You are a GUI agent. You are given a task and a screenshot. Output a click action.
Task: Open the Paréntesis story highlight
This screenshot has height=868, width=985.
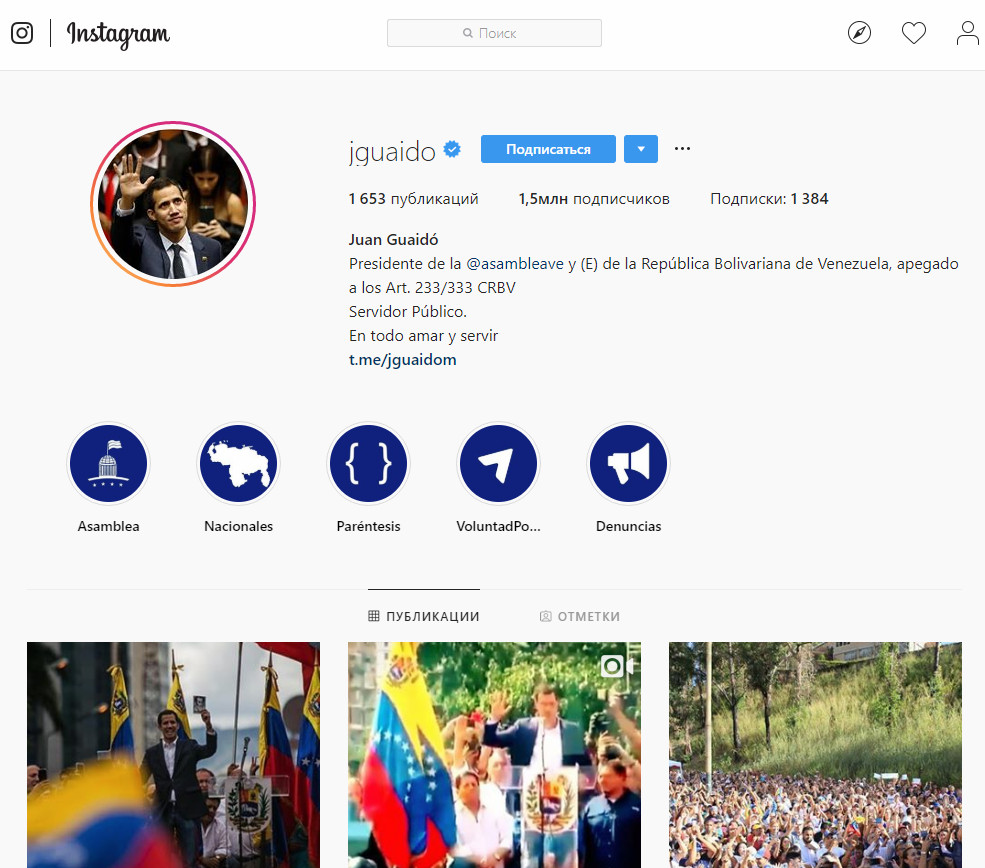pos(369,464)
